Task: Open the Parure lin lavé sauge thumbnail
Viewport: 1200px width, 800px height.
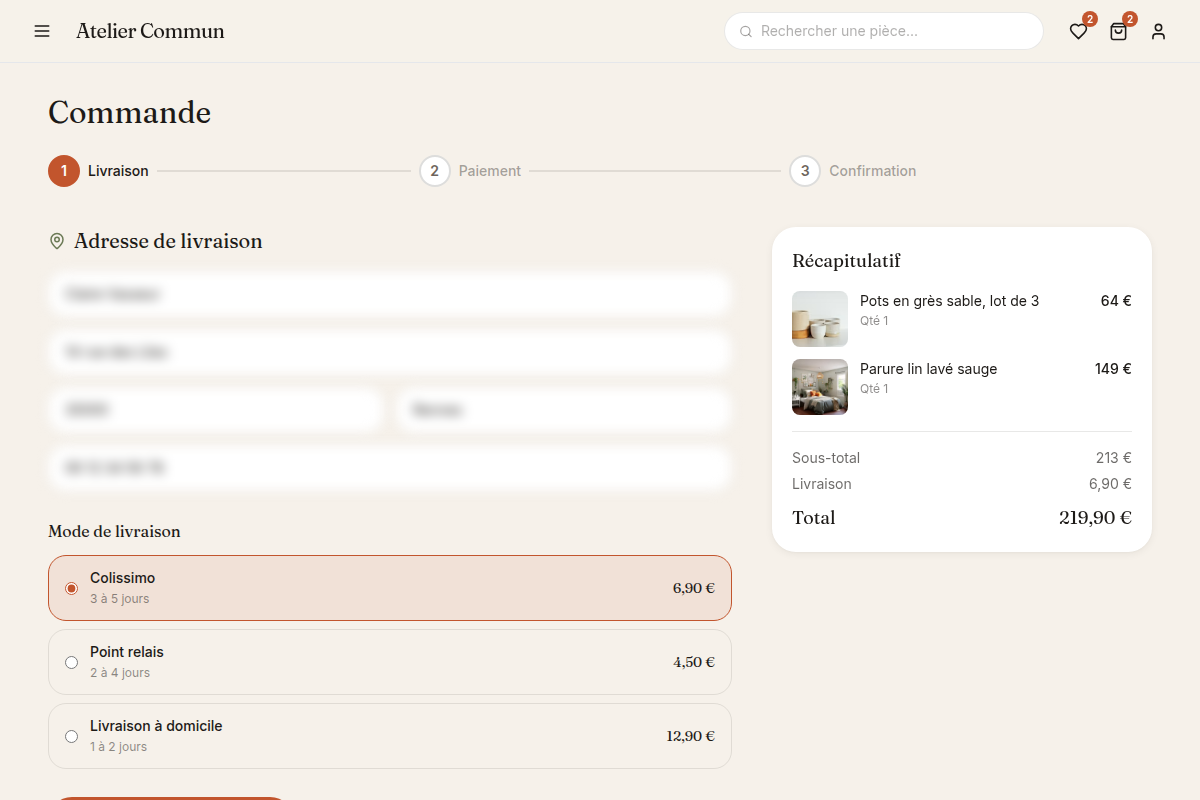Action: coord(820,387)
